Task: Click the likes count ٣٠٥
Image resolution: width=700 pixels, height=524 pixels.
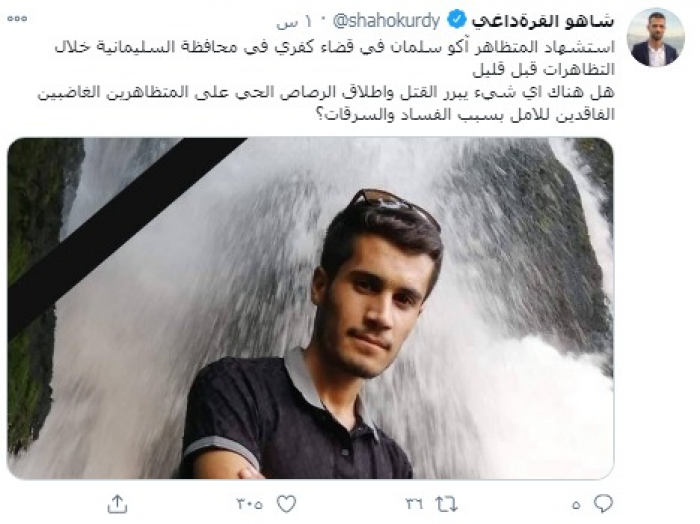Action: 250,505
